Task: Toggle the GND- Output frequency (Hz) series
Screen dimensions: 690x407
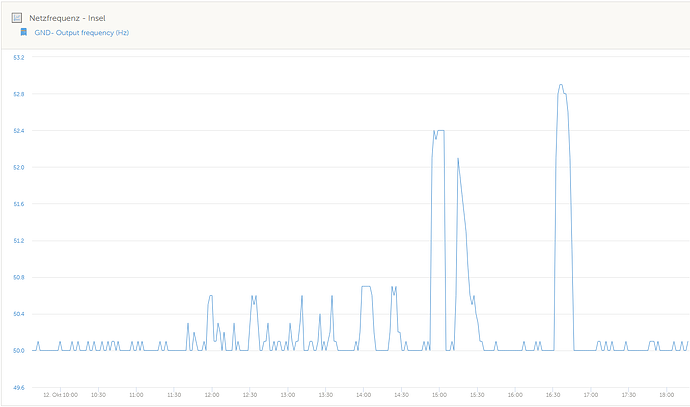Action: pyautogui.click(x=81, y=33)
